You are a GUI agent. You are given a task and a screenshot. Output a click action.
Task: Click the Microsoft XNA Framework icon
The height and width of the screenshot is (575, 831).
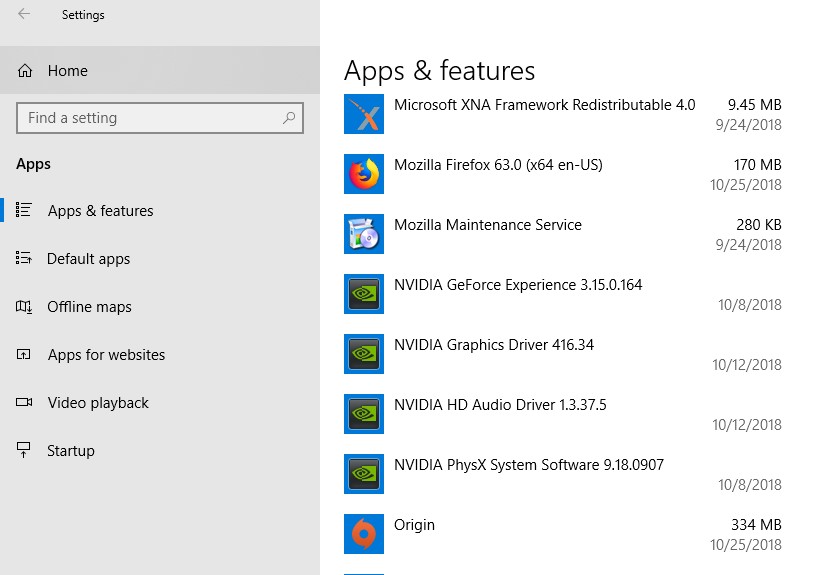point(364,114)
